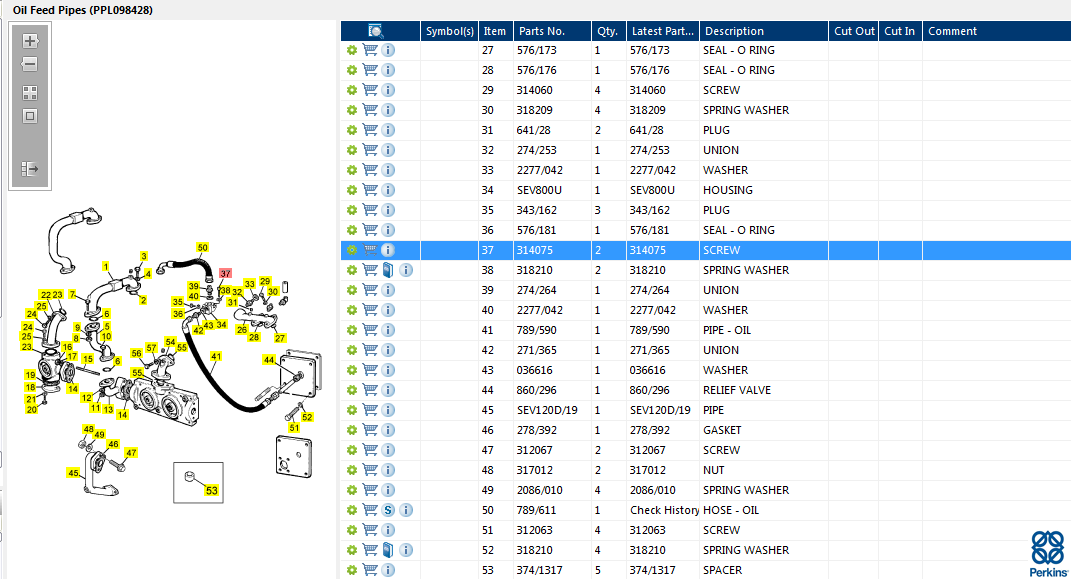Image resolution: width=1071 pixels, height=579 pixels.
Task: Sort by Parts No. column header
Action: point(552,31)
